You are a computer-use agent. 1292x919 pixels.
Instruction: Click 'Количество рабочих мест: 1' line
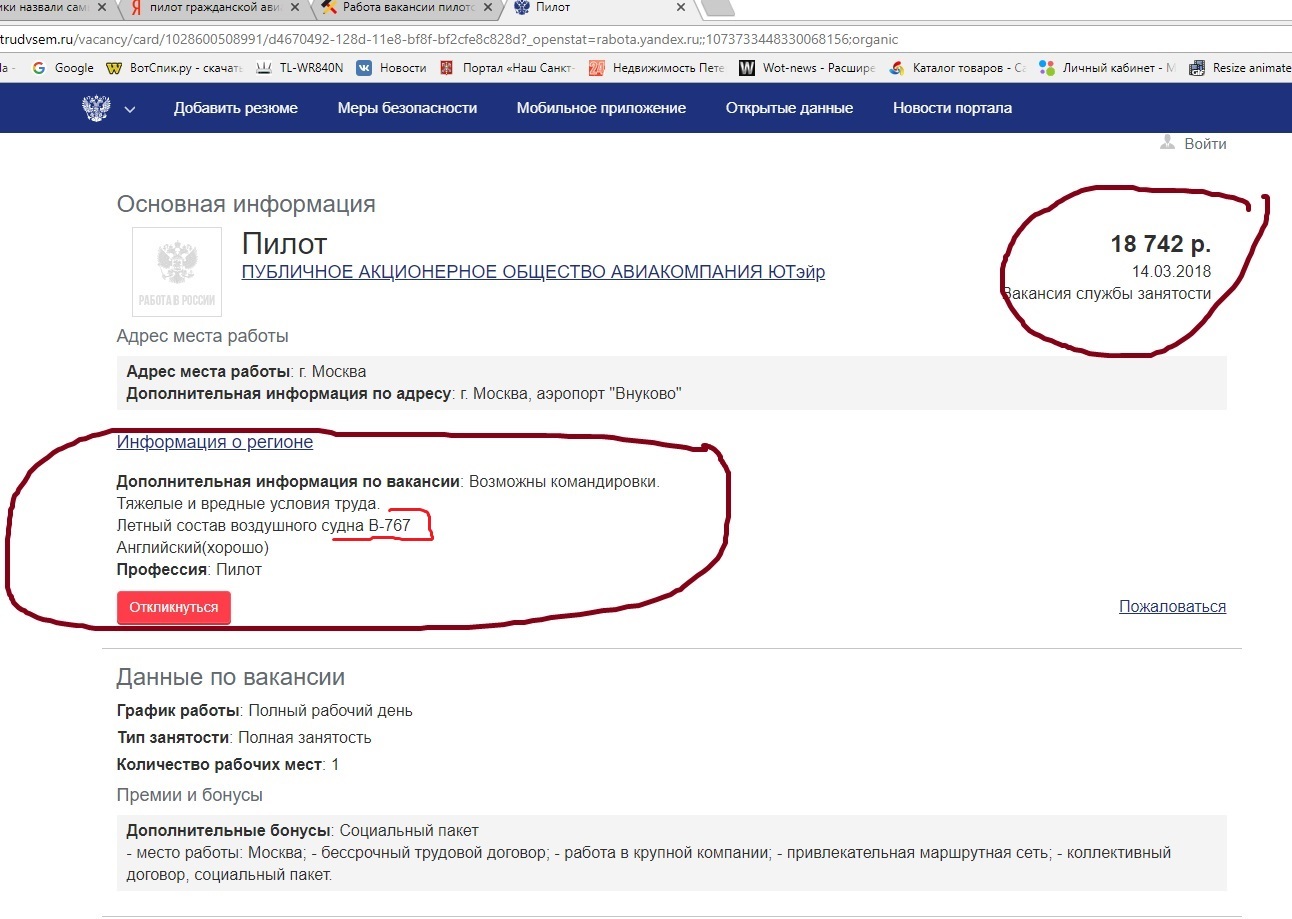point(228,765)
